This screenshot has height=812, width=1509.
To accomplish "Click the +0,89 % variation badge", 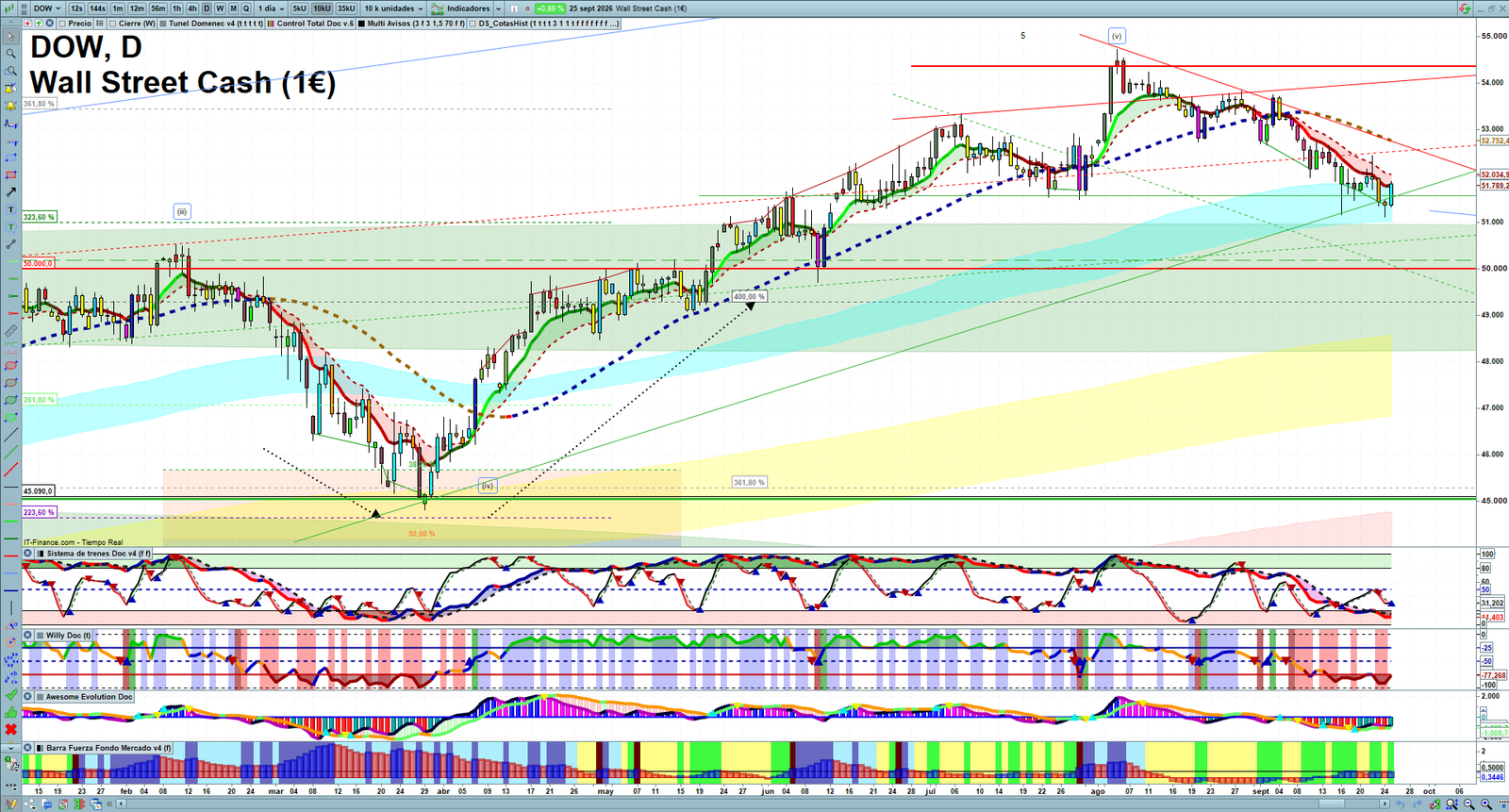I will 550,8.
